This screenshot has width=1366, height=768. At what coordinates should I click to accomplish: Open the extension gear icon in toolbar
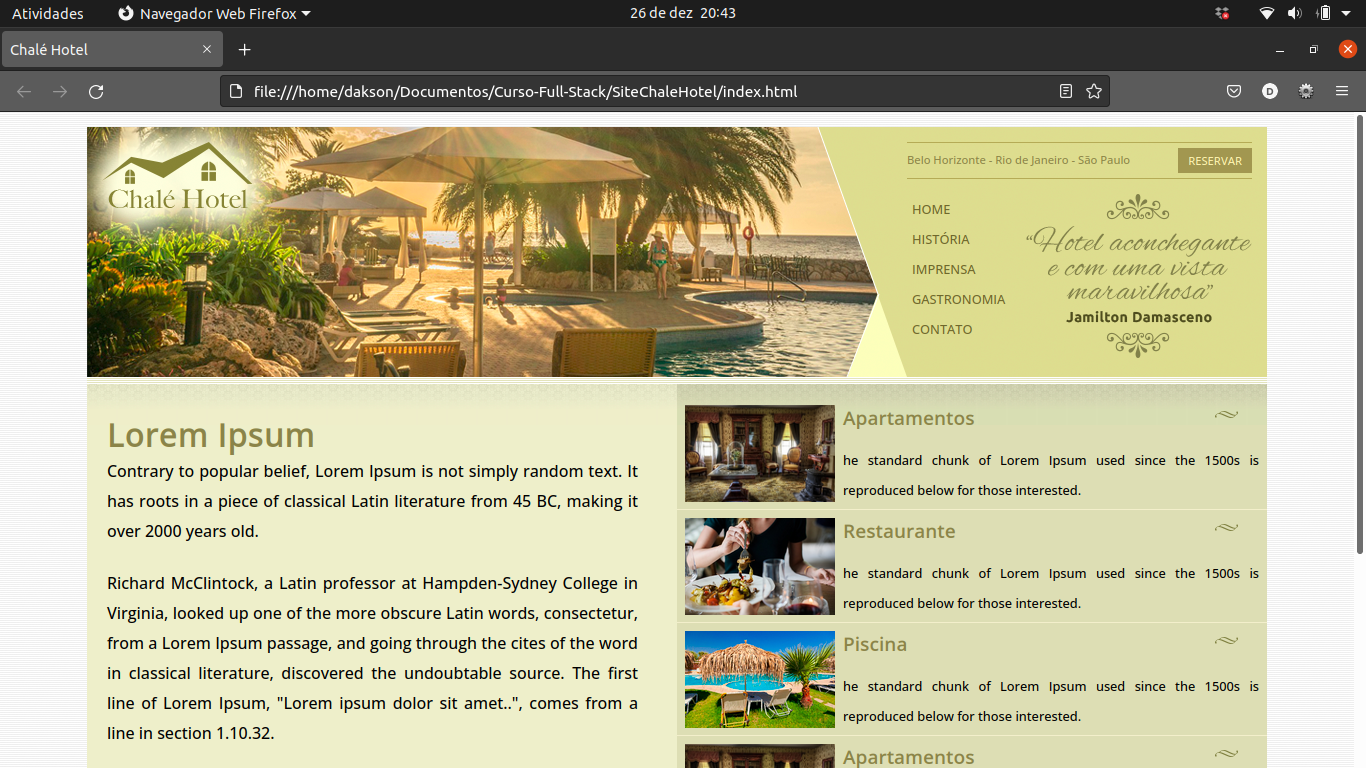pyautogui.click(x=1305, y=90)
